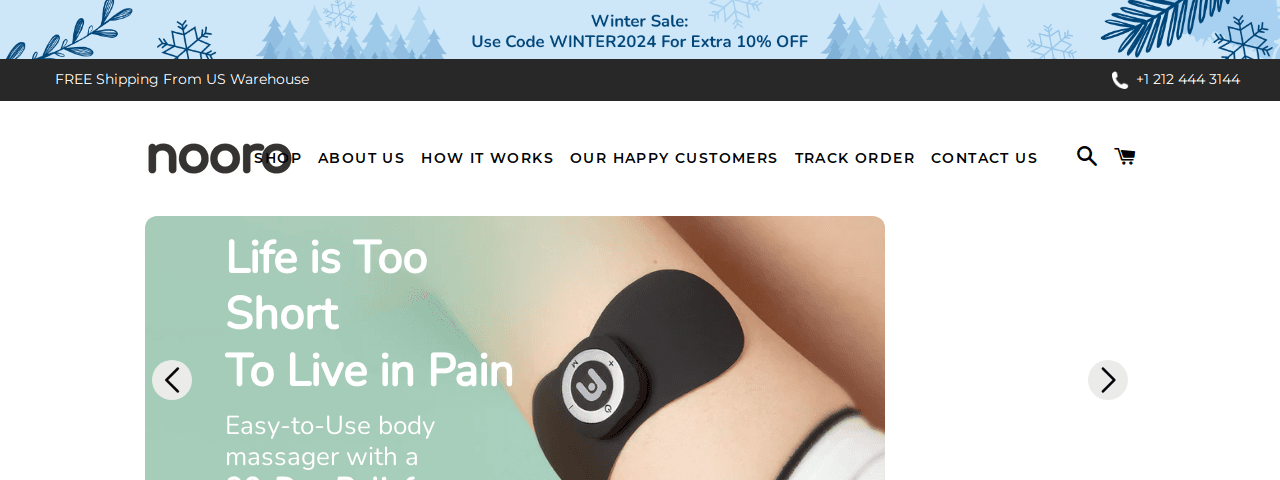
Task: Go to CONTACT US page
Action: pos(984,158)
